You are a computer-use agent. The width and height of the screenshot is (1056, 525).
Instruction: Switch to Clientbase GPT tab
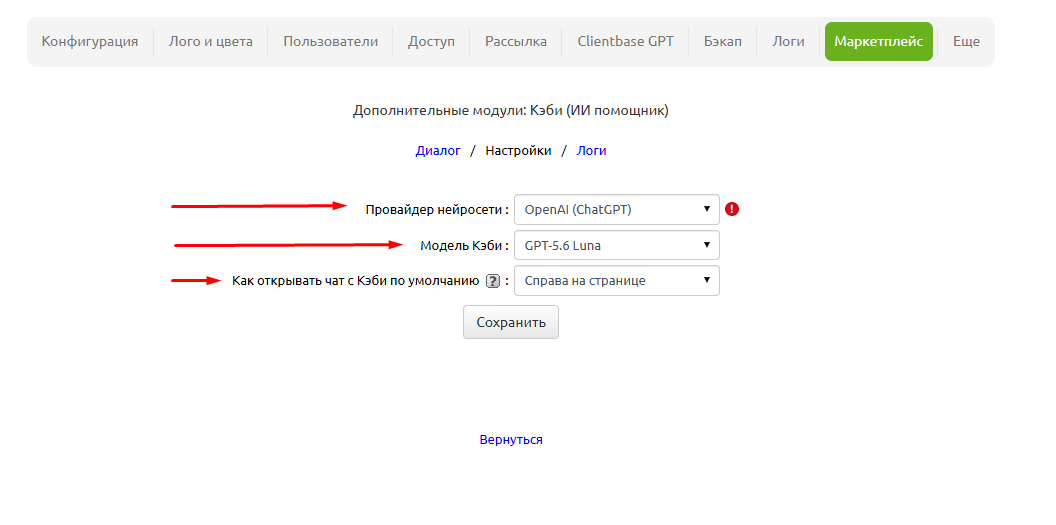(626, 42)
